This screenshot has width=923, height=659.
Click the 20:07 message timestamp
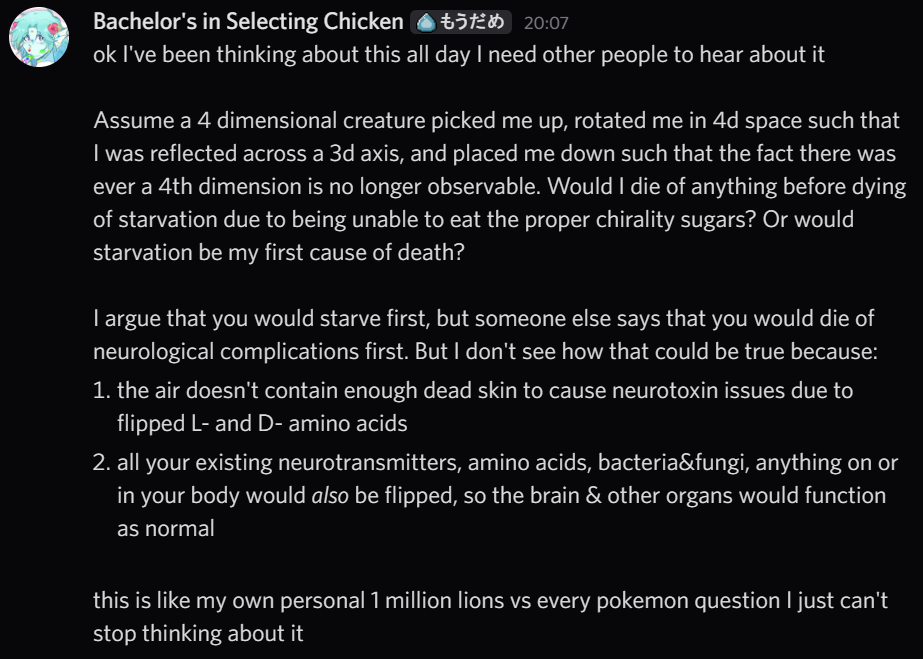pos(546,22)
